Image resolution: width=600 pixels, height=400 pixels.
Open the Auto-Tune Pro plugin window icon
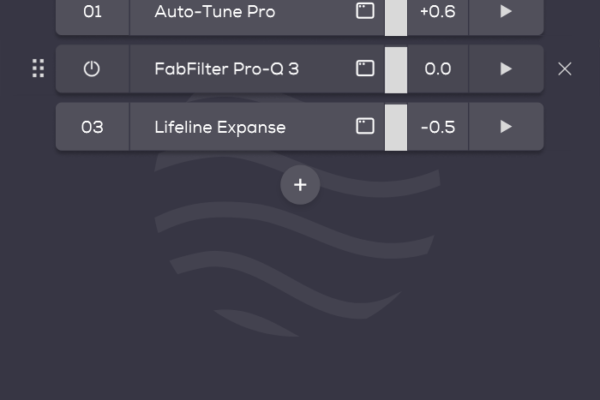pyautogui.click(x=365, y=12)
